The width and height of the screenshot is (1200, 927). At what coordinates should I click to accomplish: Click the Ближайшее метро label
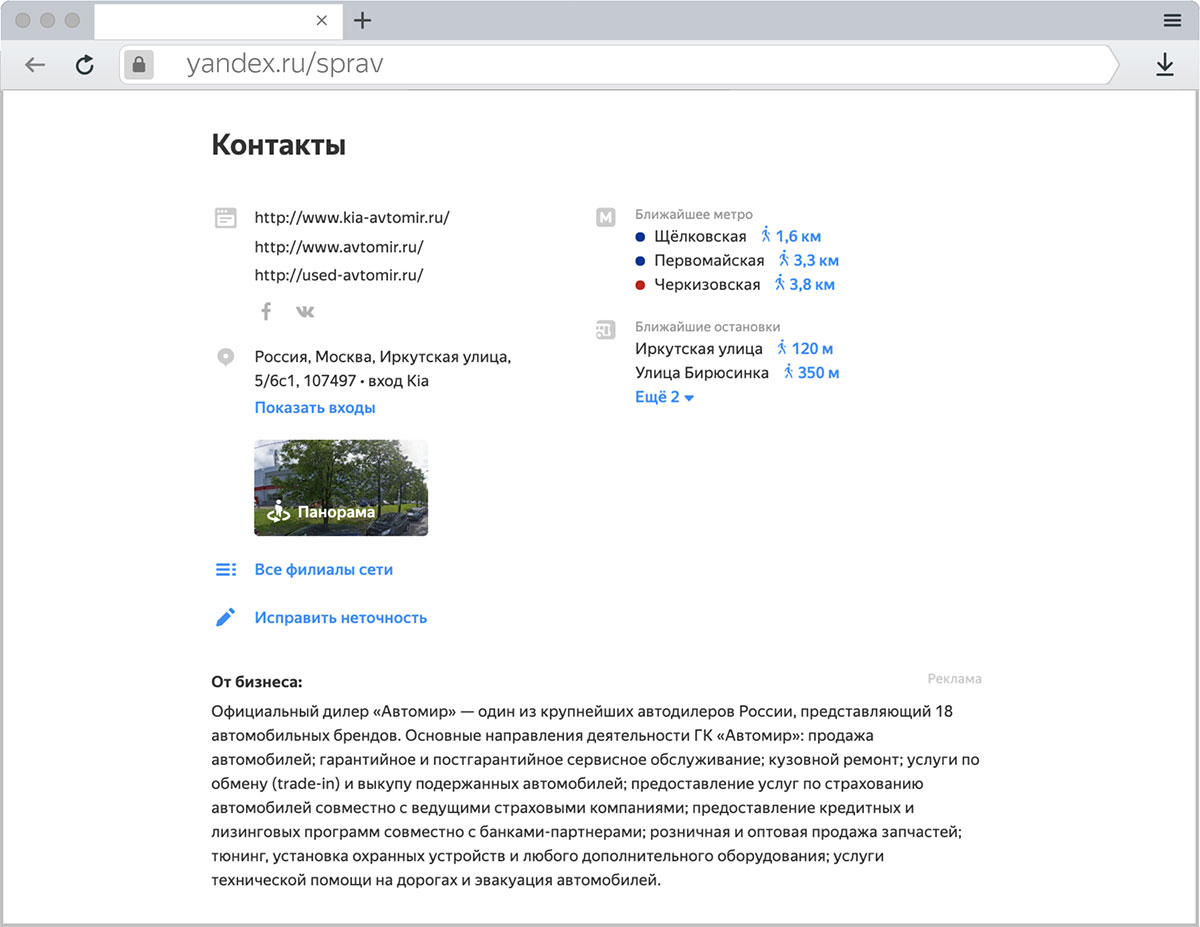[x=694, y=215]
